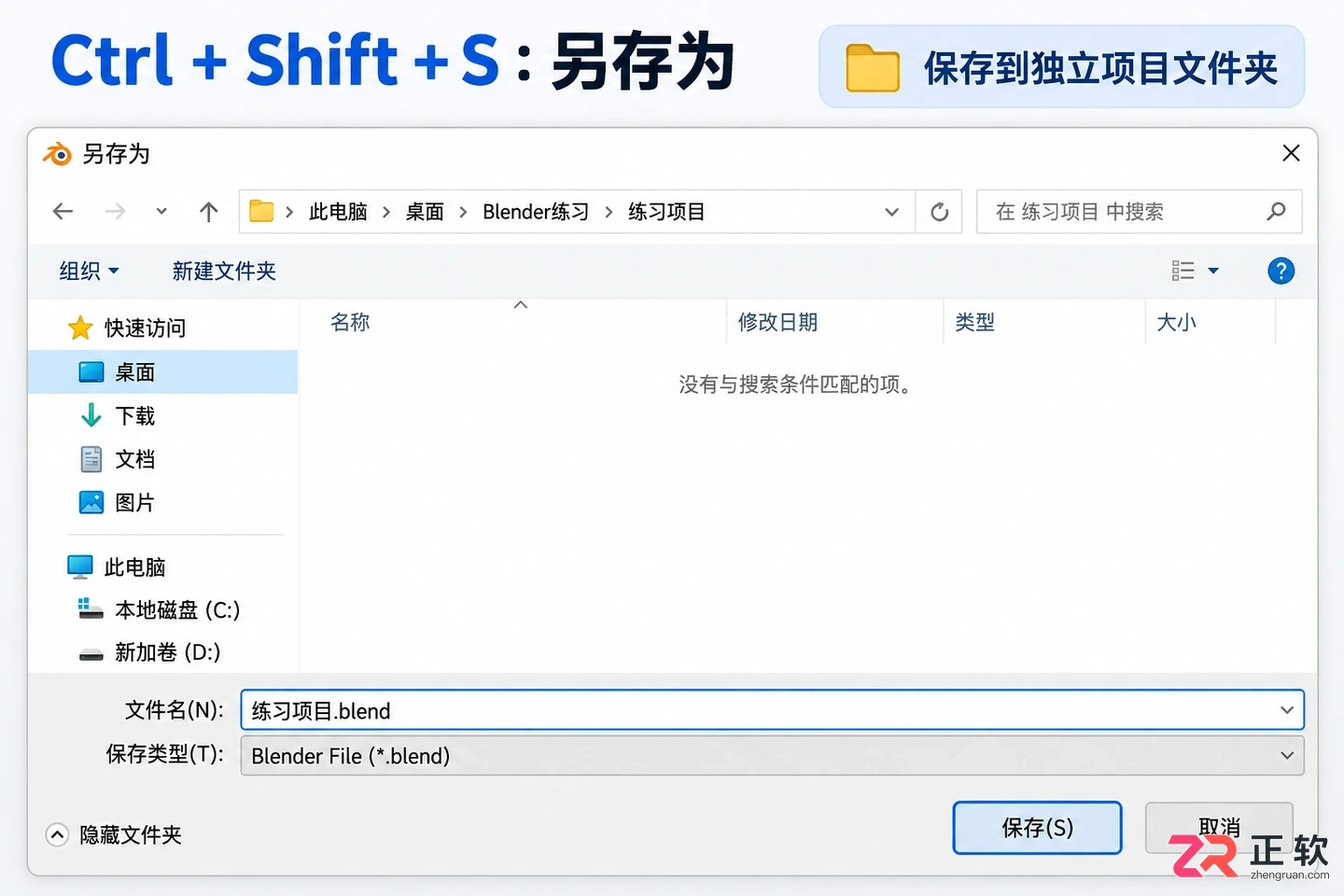Expand the 文件名 dropdown arrow

pos(1287,710)
